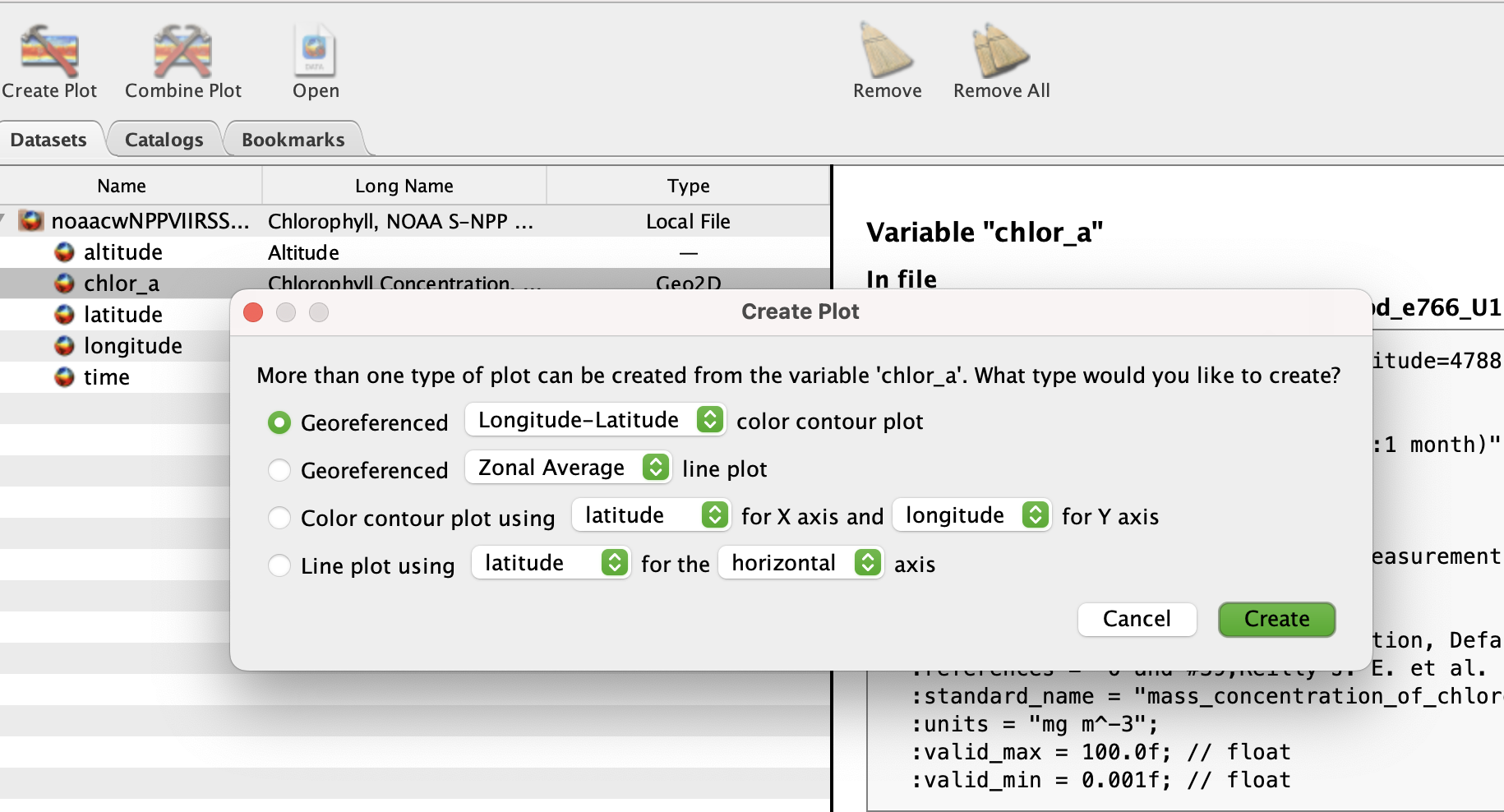Open the horizontal axis orientation dropdown
Screen dimensions: 1504x812
[x=800, y=563]
